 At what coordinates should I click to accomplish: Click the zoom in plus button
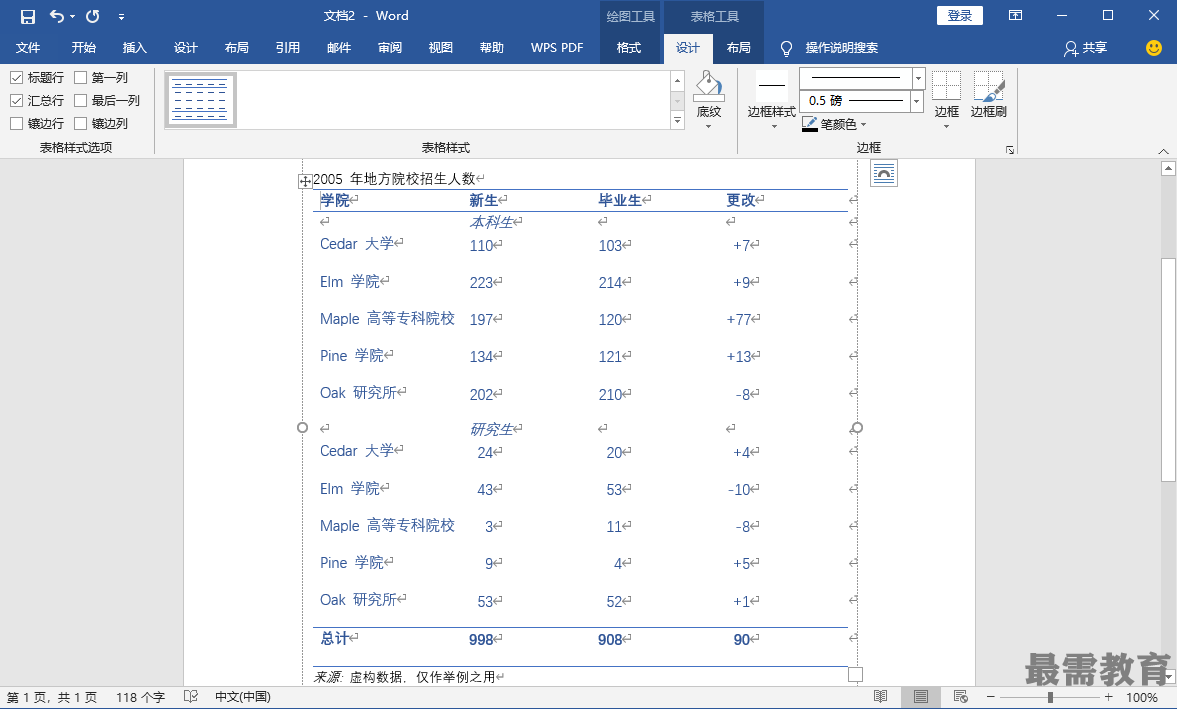[1109, 697]
